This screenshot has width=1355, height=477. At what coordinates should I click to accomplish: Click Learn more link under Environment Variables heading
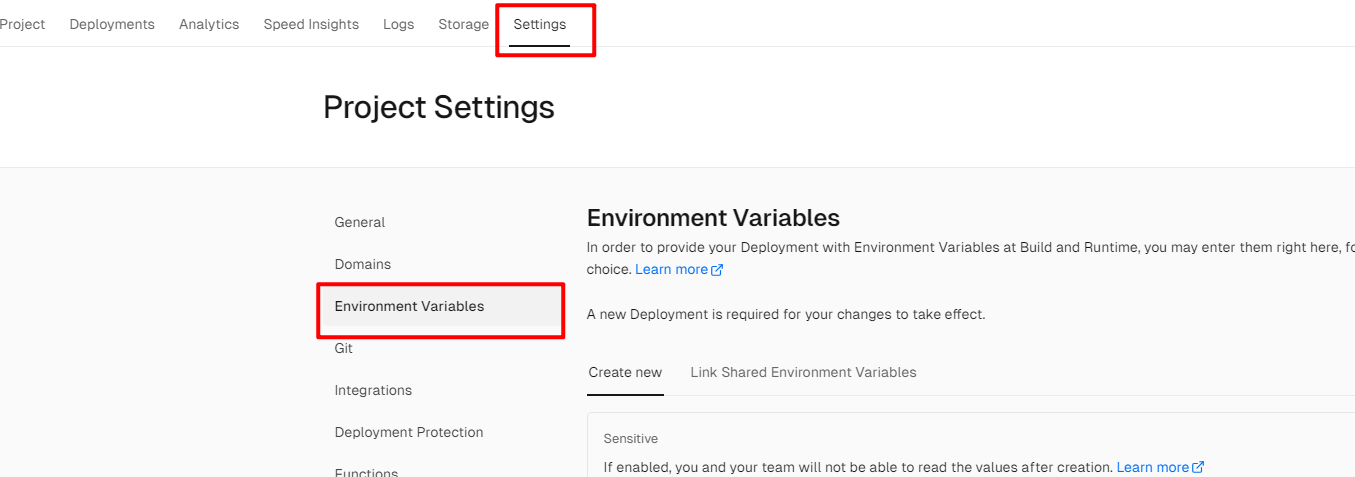[671, 270]
